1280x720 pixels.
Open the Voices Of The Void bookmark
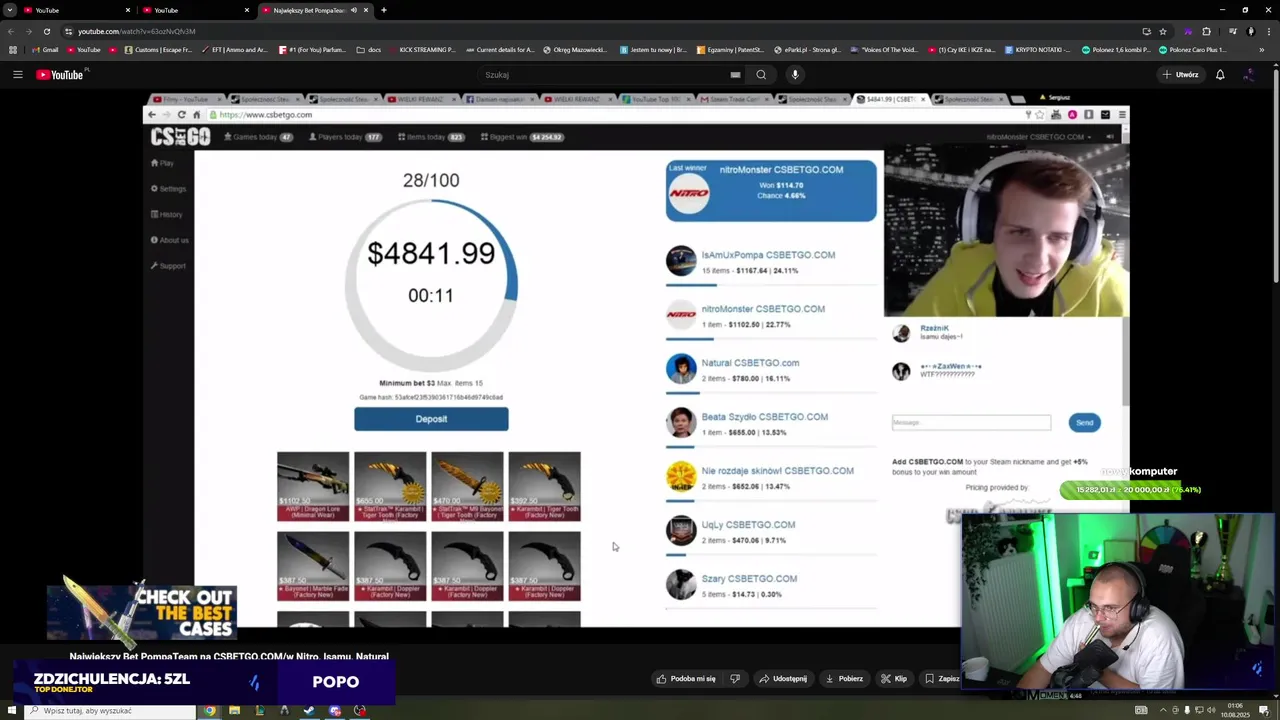click(883, 49)
